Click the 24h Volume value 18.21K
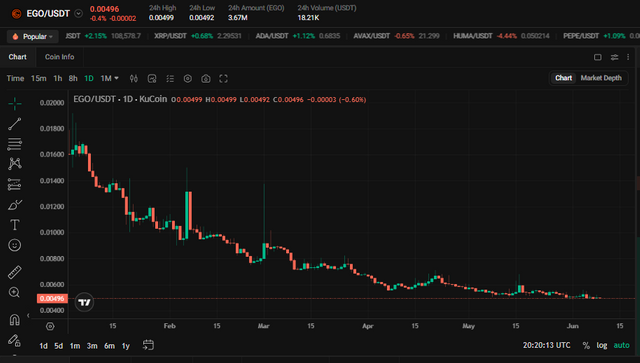The image size is (640, 363). 308,18
